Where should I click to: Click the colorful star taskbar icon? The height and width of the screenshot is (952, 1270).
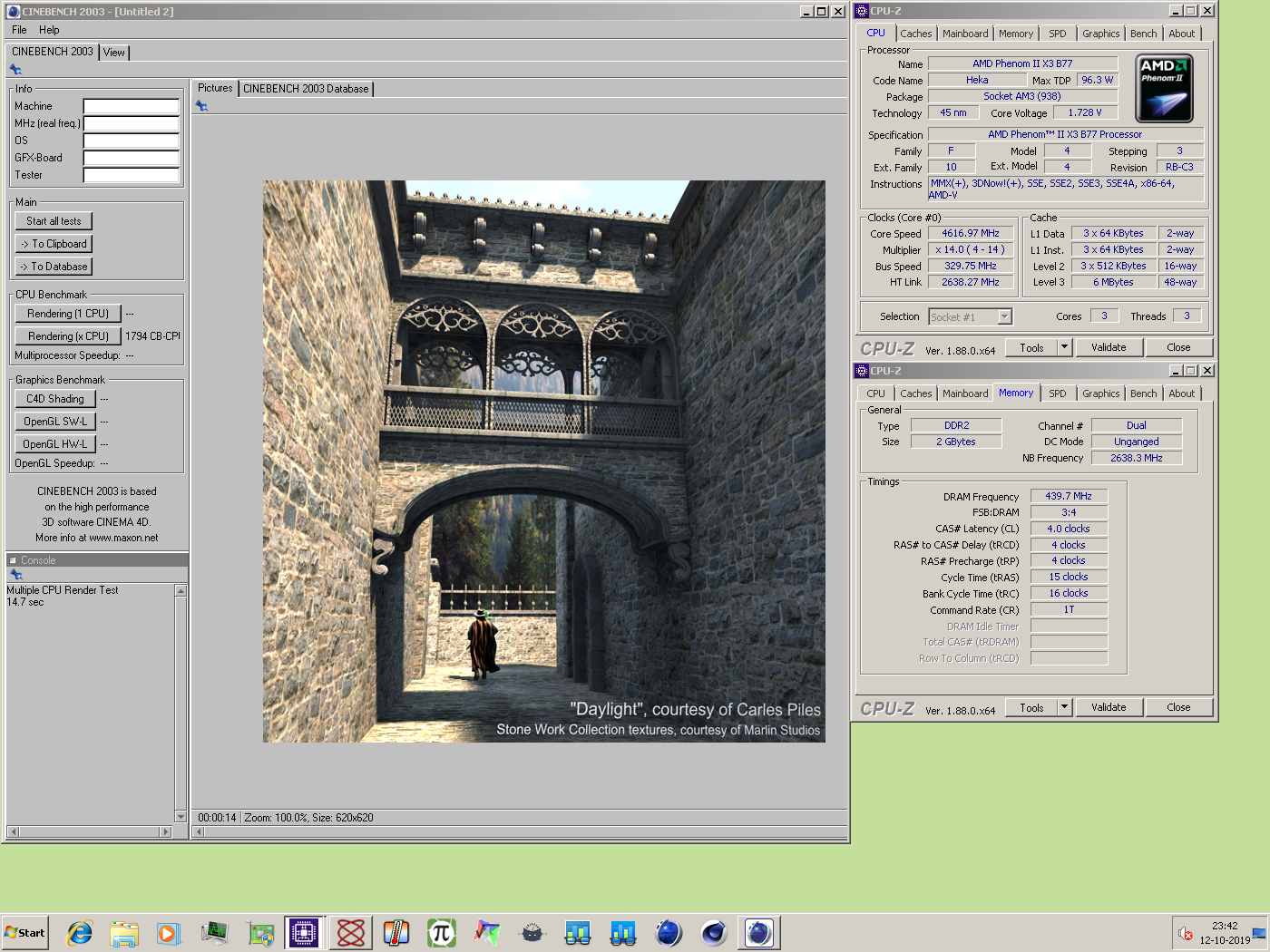[x=487, y=933]
